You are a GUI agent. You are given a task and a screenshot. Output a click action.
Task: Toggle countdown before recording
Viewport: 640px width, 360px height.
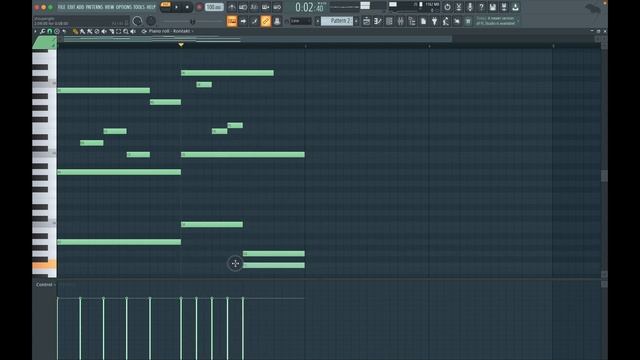click(254, 7)
